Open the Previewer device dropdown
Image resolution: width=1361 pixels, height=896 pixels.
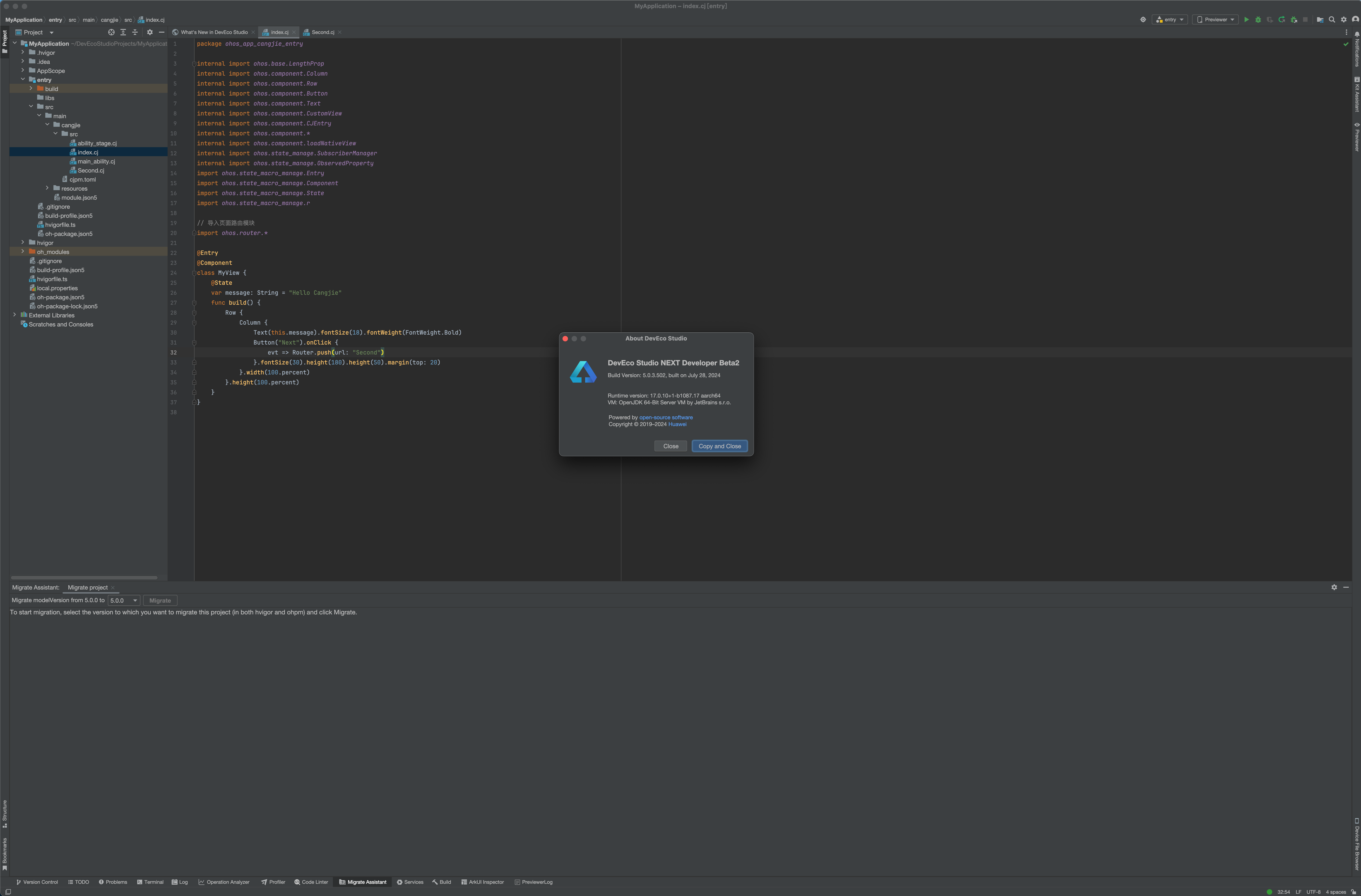[x=1215, y=19]
